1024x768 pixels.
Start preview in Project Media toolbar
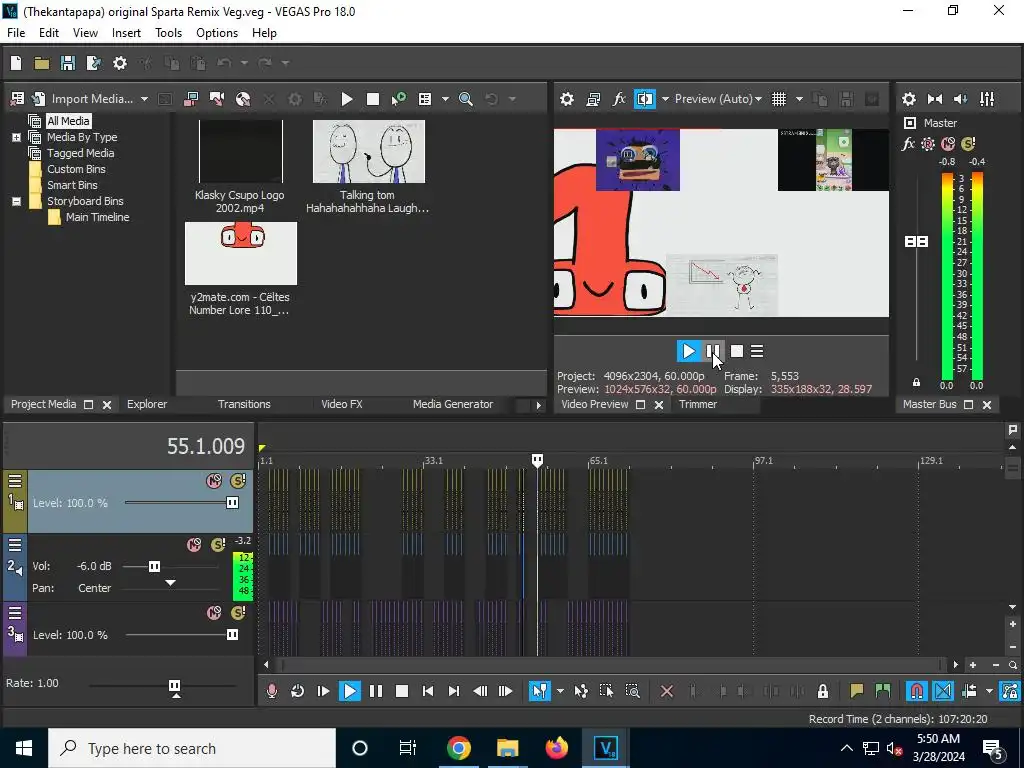click(347, 99)
